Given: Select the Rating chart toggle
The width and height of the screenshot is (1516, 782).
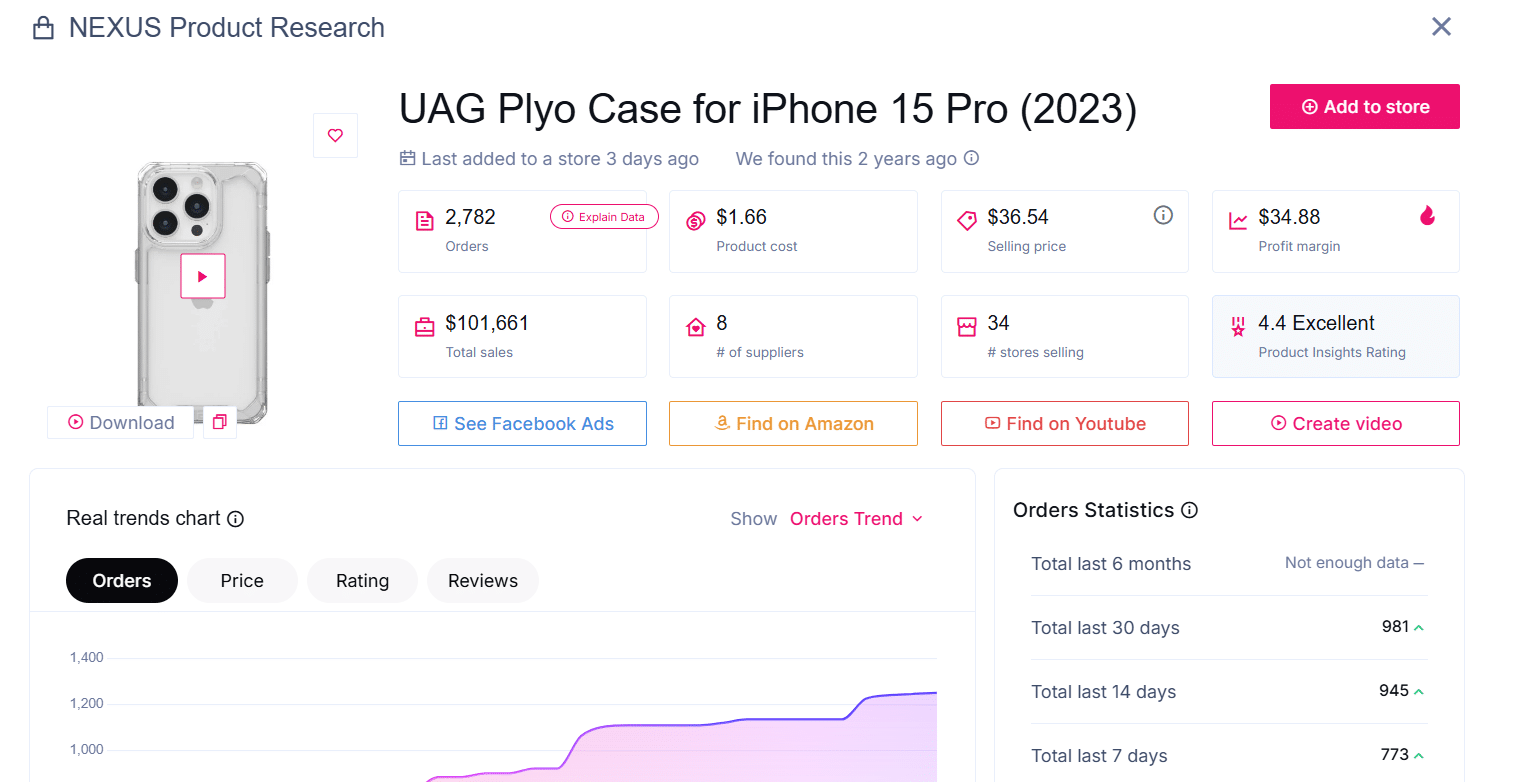Looking at the screenshot, I should 361,580.
